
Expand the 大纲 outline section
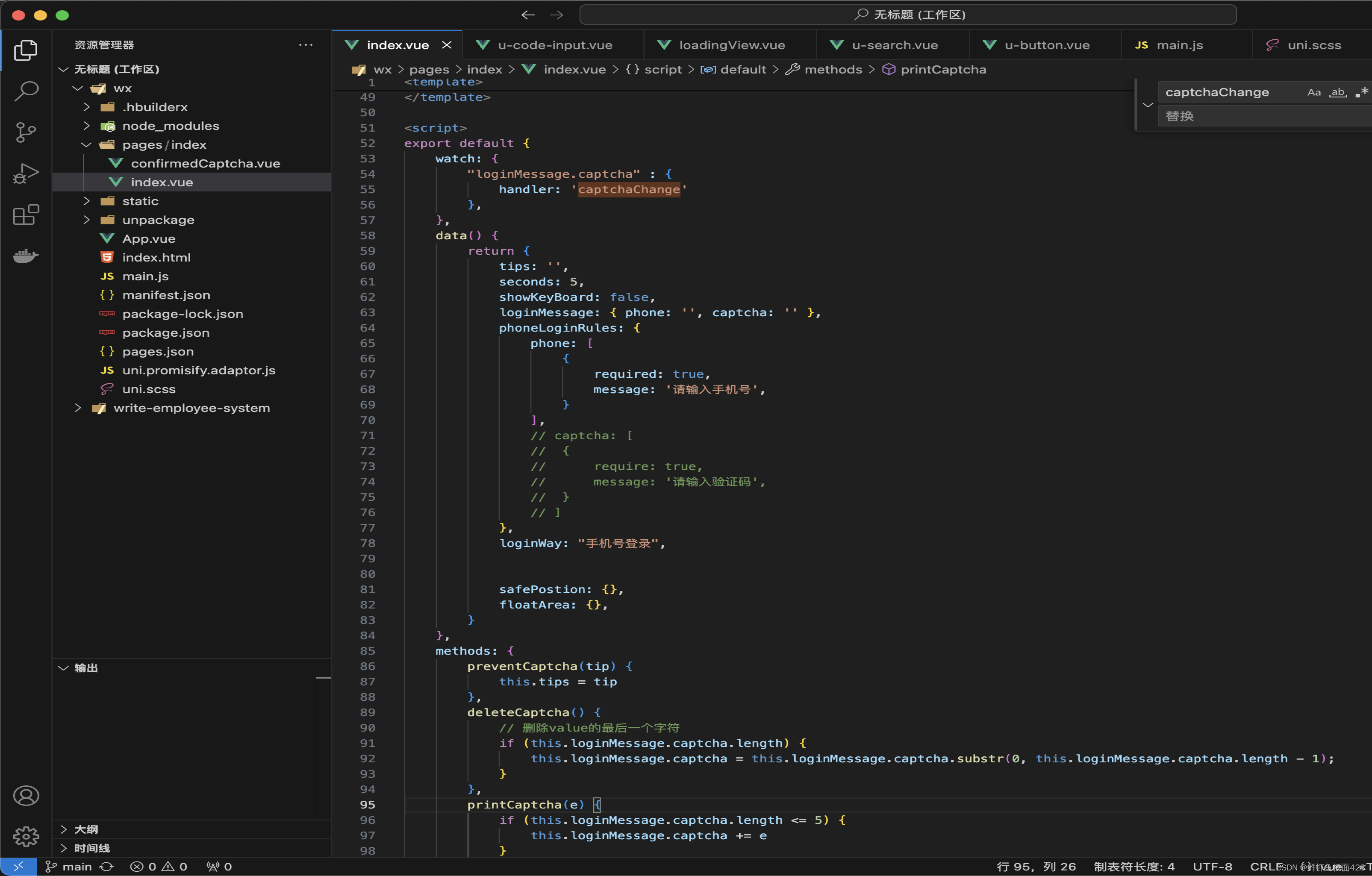(x=63, y=829)
